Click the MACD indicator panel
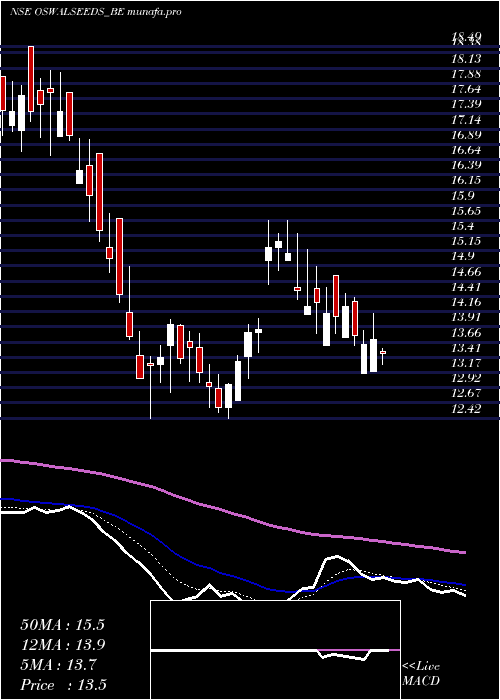 [x=275, y=650]
